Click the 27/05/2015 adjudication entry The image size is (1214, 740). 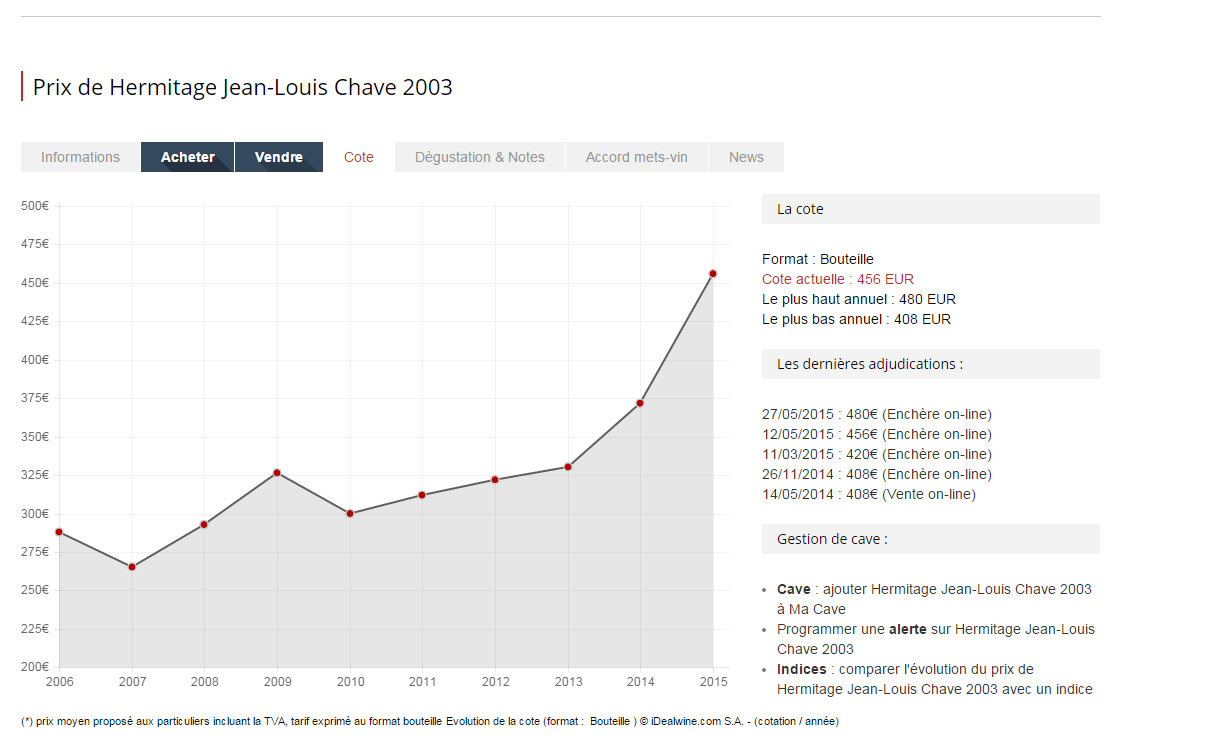(x=877, y=414)
